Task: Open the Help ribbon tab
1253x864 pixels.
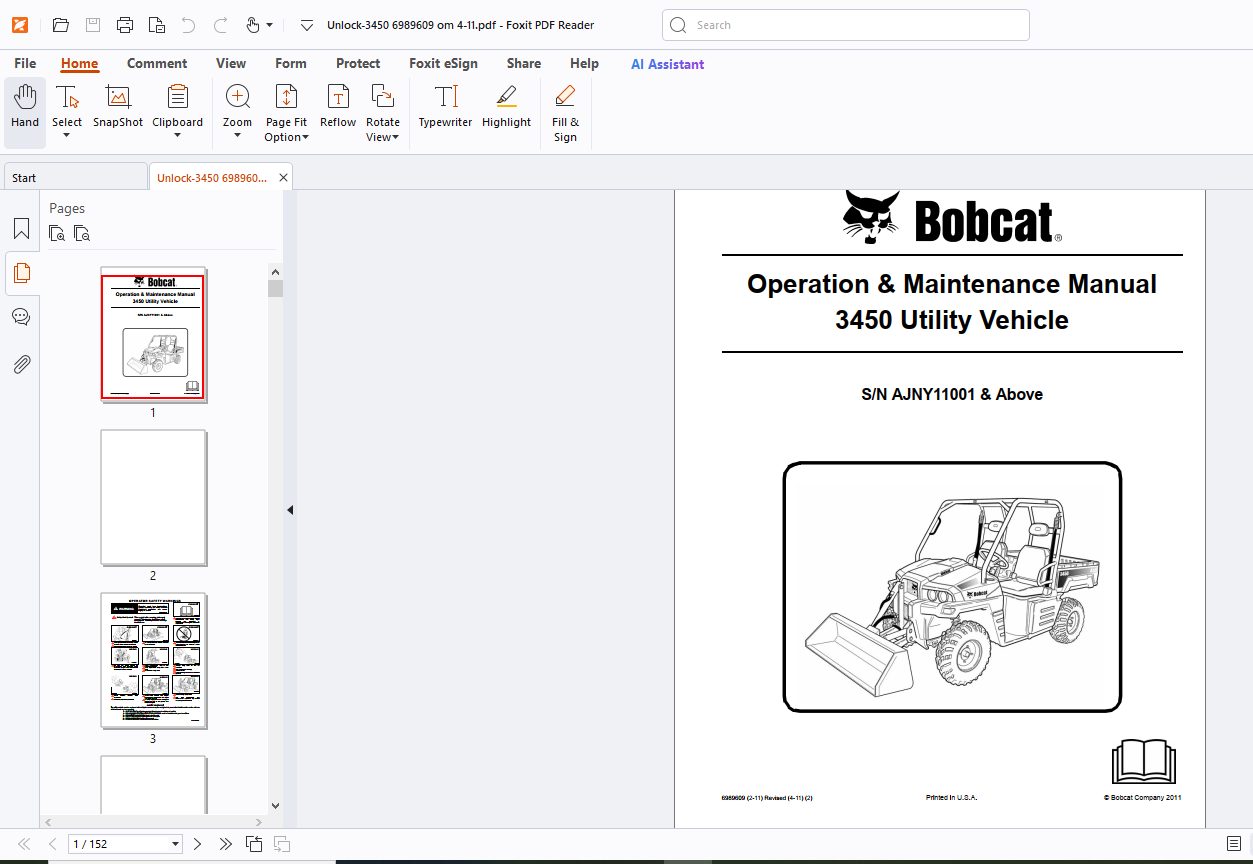Action: pos(584,63)
